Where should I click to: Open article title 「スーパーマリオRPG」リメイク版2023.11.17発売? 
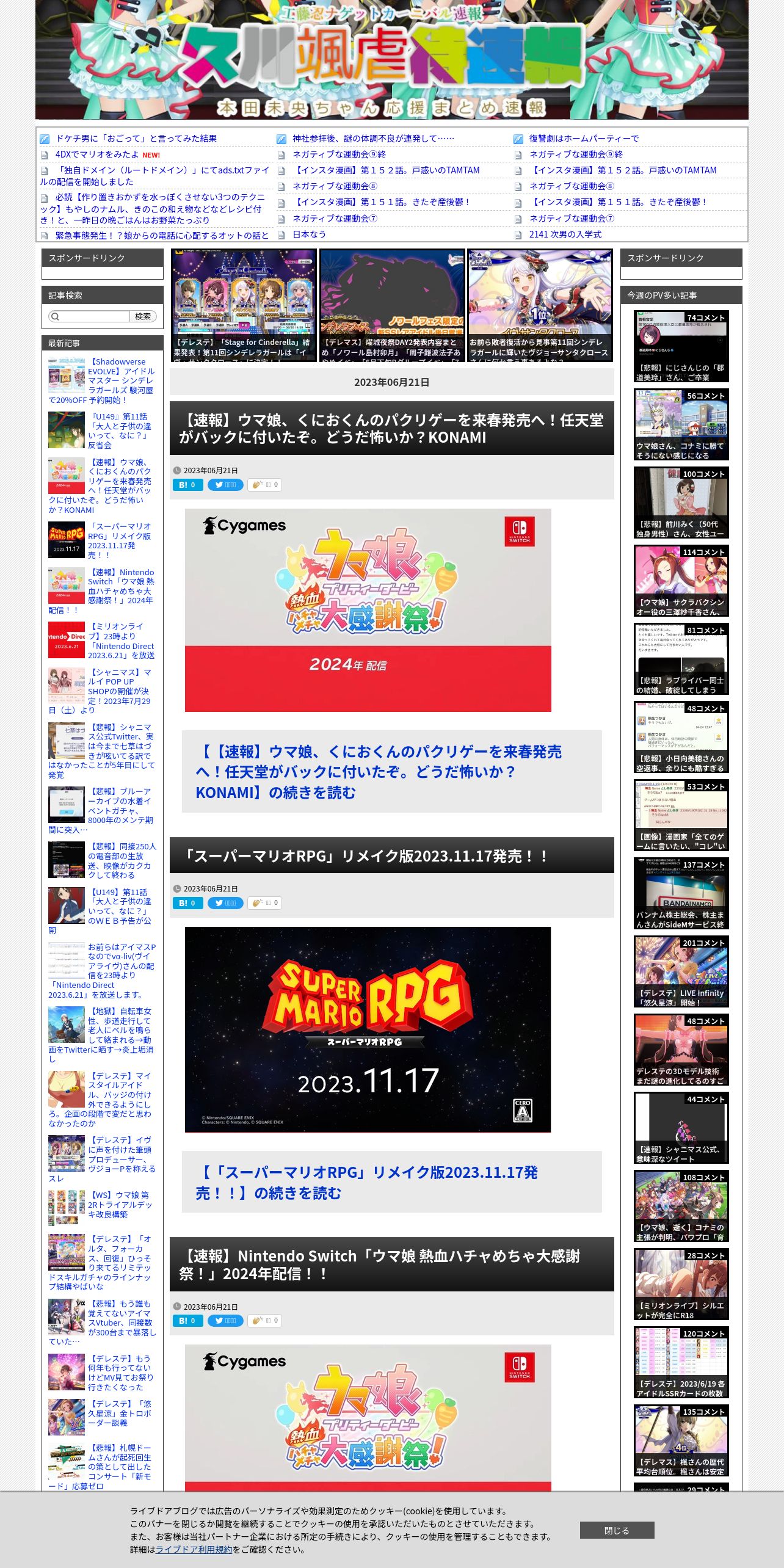click(x=365, y=856)
